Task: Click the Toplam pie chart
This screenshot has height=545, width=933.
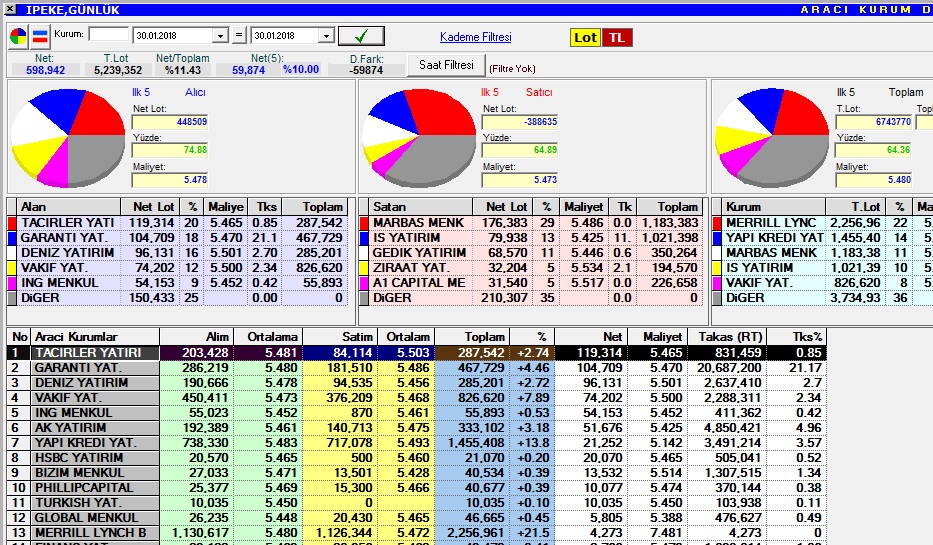Action: 772,139
